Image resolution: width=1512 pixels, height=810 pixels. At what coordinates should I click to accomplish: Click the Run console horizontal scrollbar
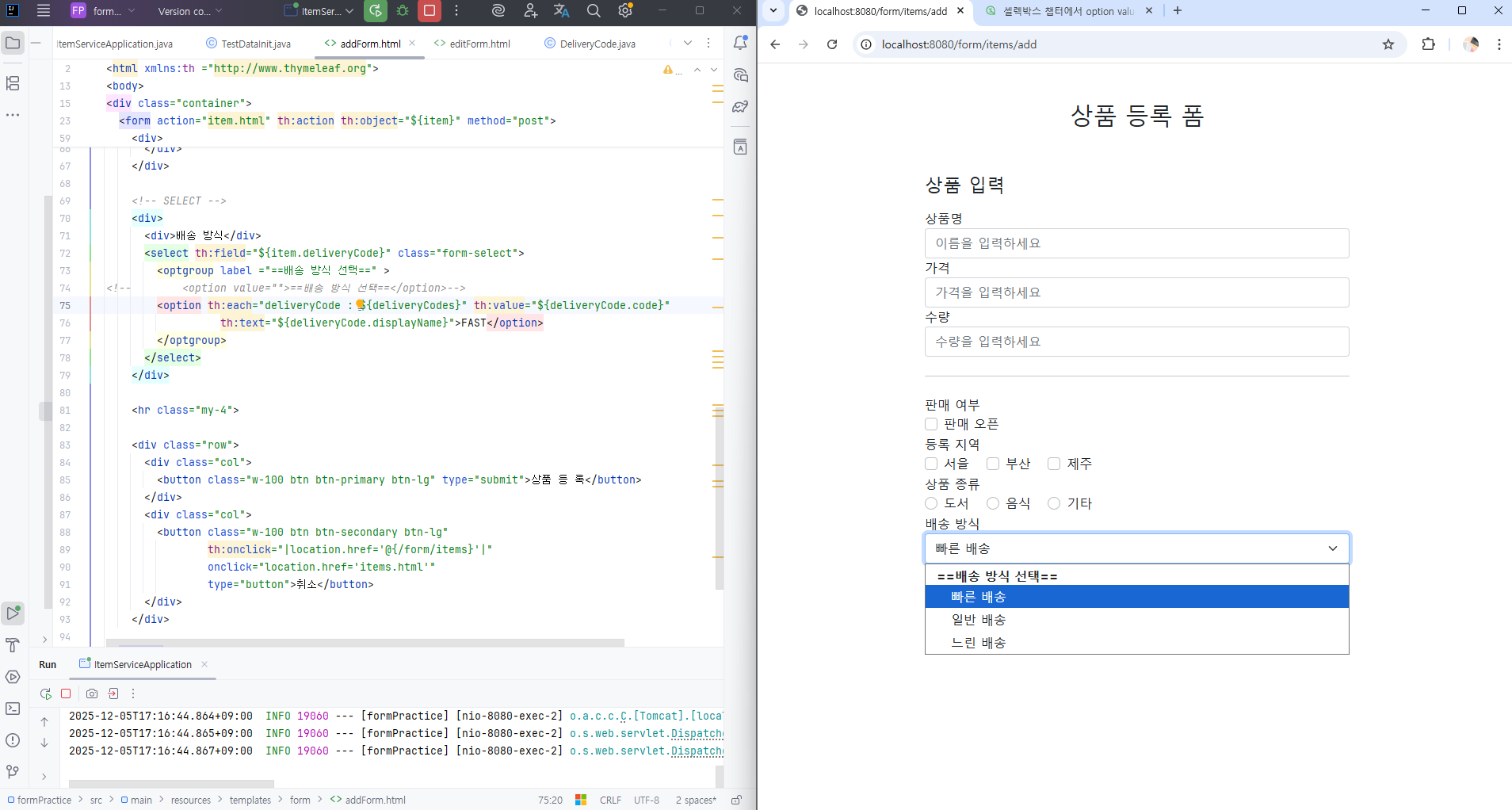[x=172, y=784]
